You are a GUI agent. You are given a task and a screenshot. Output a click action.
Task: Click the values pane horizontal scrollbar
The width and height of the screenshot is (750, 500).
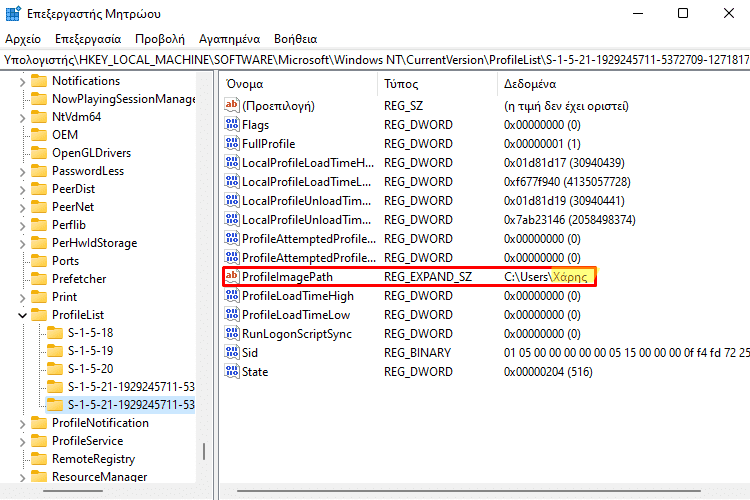[469, 491]
